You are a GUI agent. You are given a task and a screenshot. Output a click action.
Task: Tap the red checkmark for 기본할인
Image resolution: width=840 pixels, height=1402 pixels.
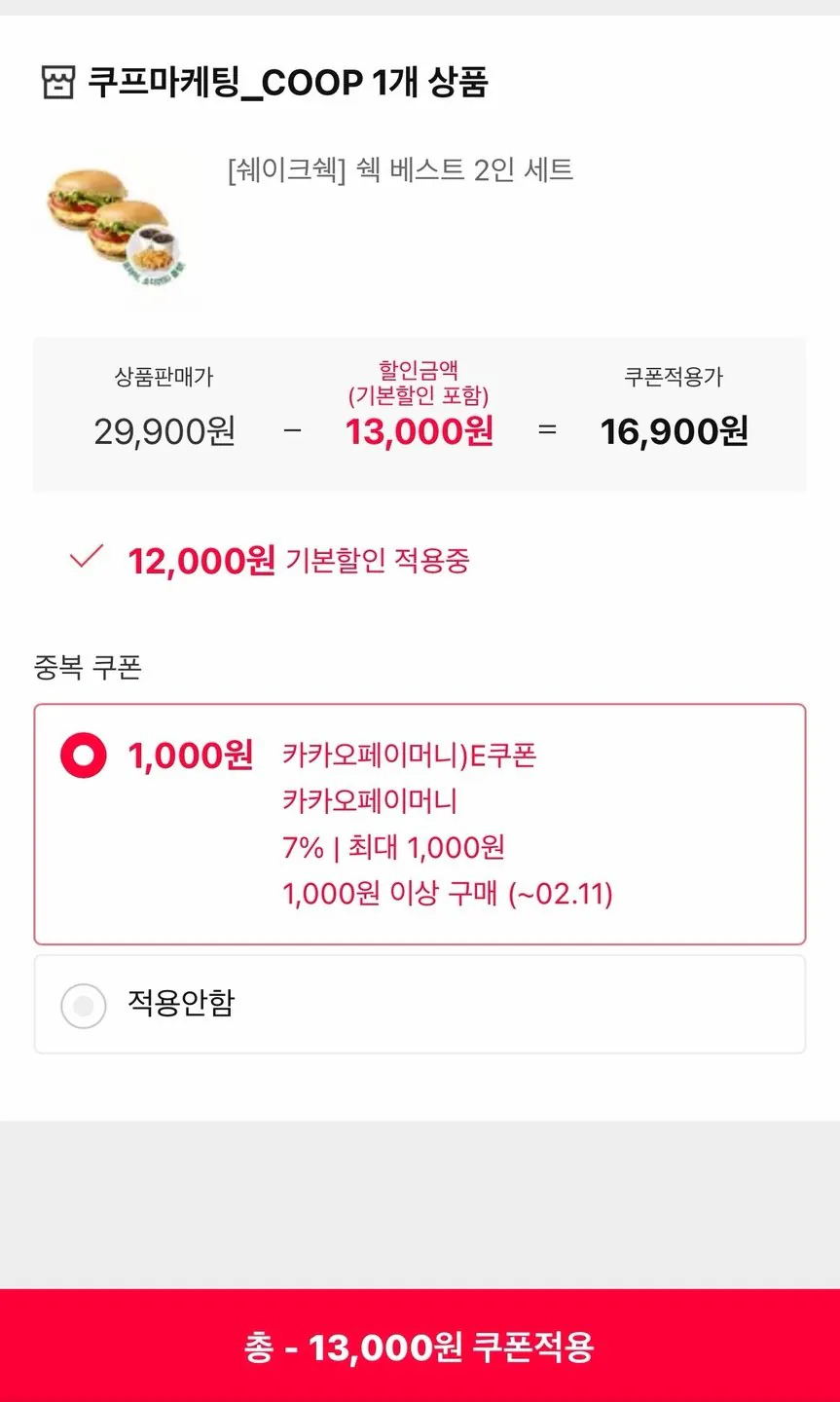pyautogui.click(x=86, y=558)
